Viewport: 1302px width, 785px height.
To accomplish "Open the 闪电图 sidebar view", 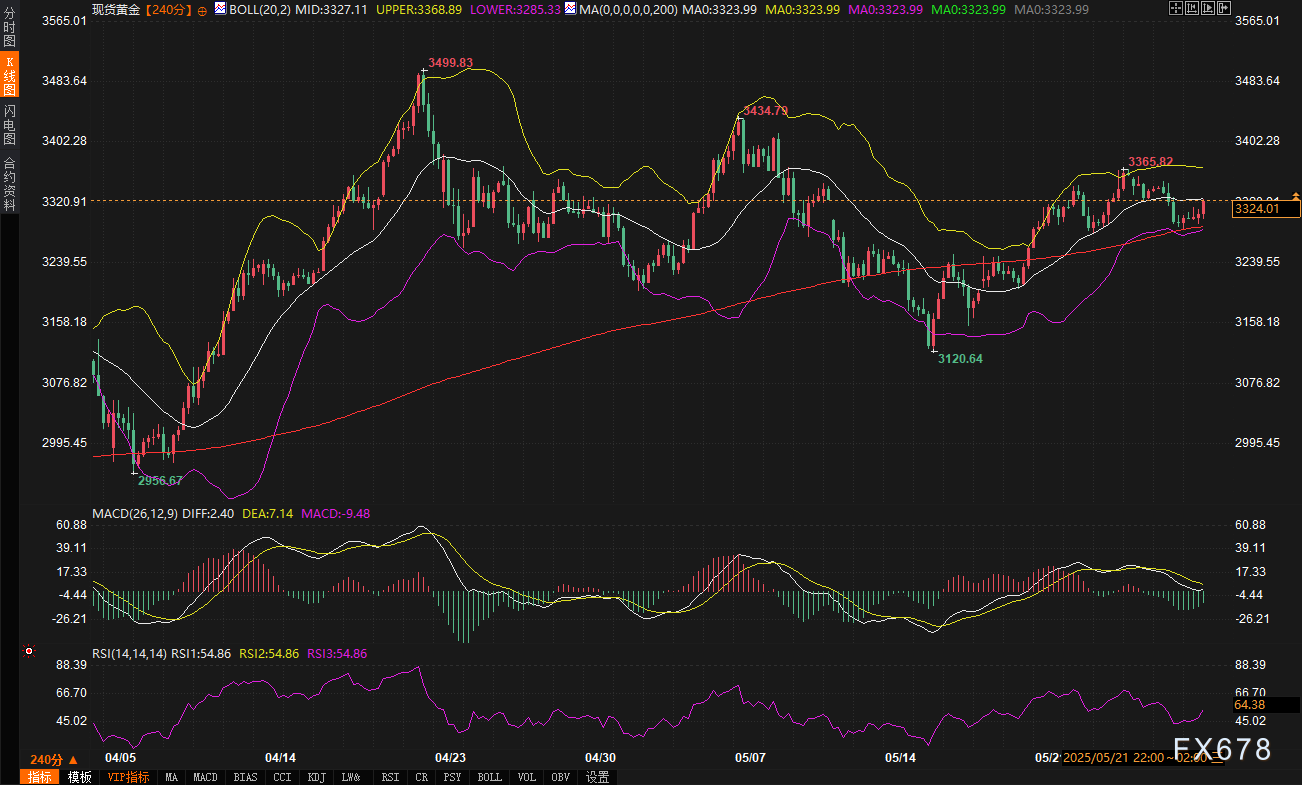I will coord(9,124).
